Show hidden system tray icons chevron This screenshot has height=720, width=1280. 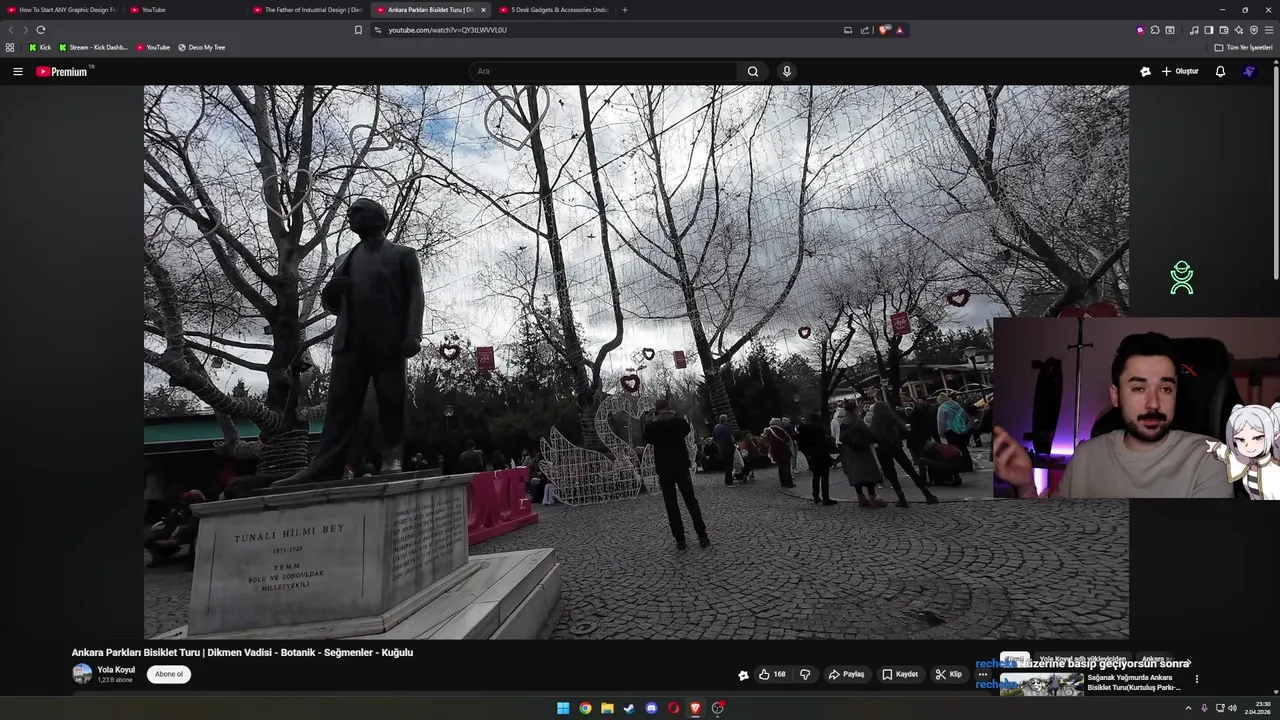1190,708
